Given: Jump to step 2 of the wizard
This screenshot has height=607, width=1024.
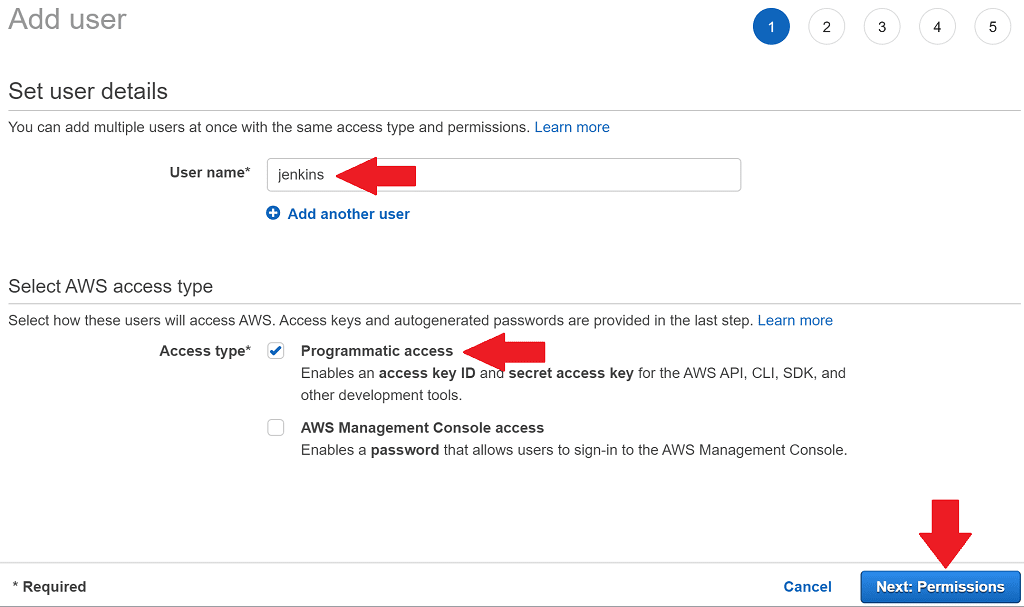Looking at the screenshot, I should click(826, 26).
